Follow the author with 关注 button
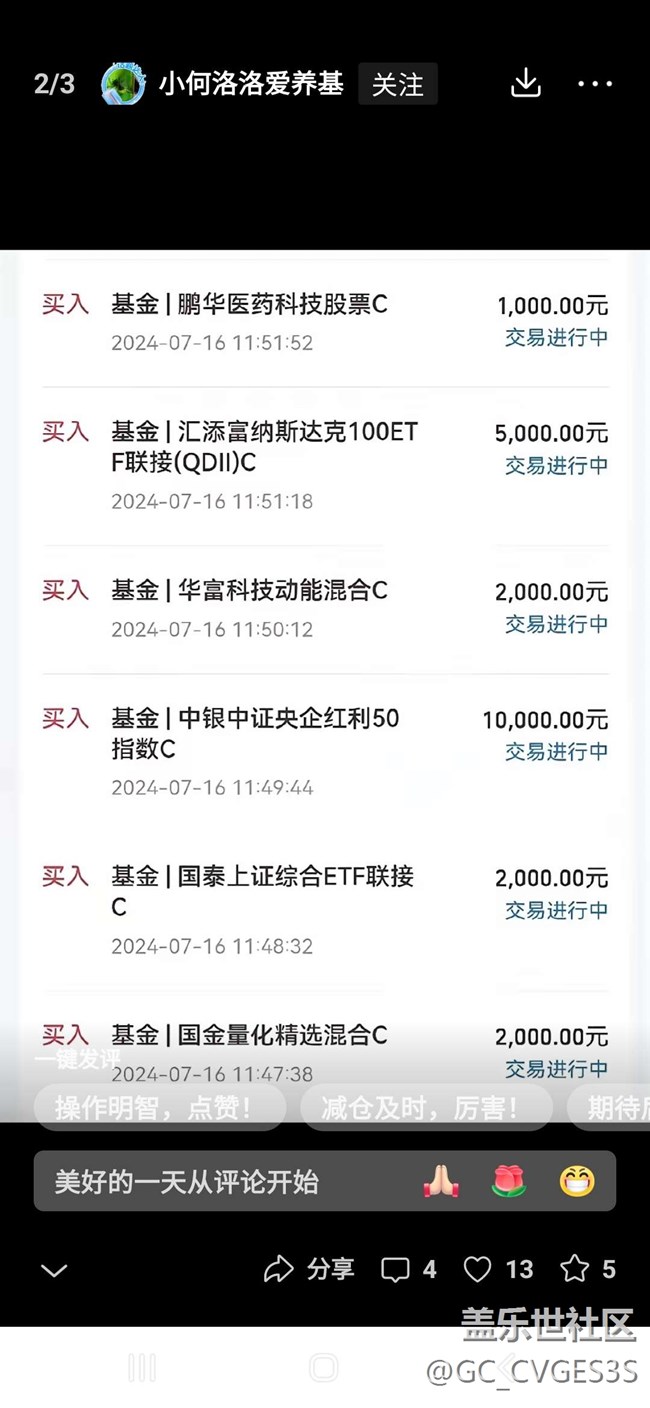This screenshot has width=650, height=1408. pyautogui.click(x=398, y=85)
